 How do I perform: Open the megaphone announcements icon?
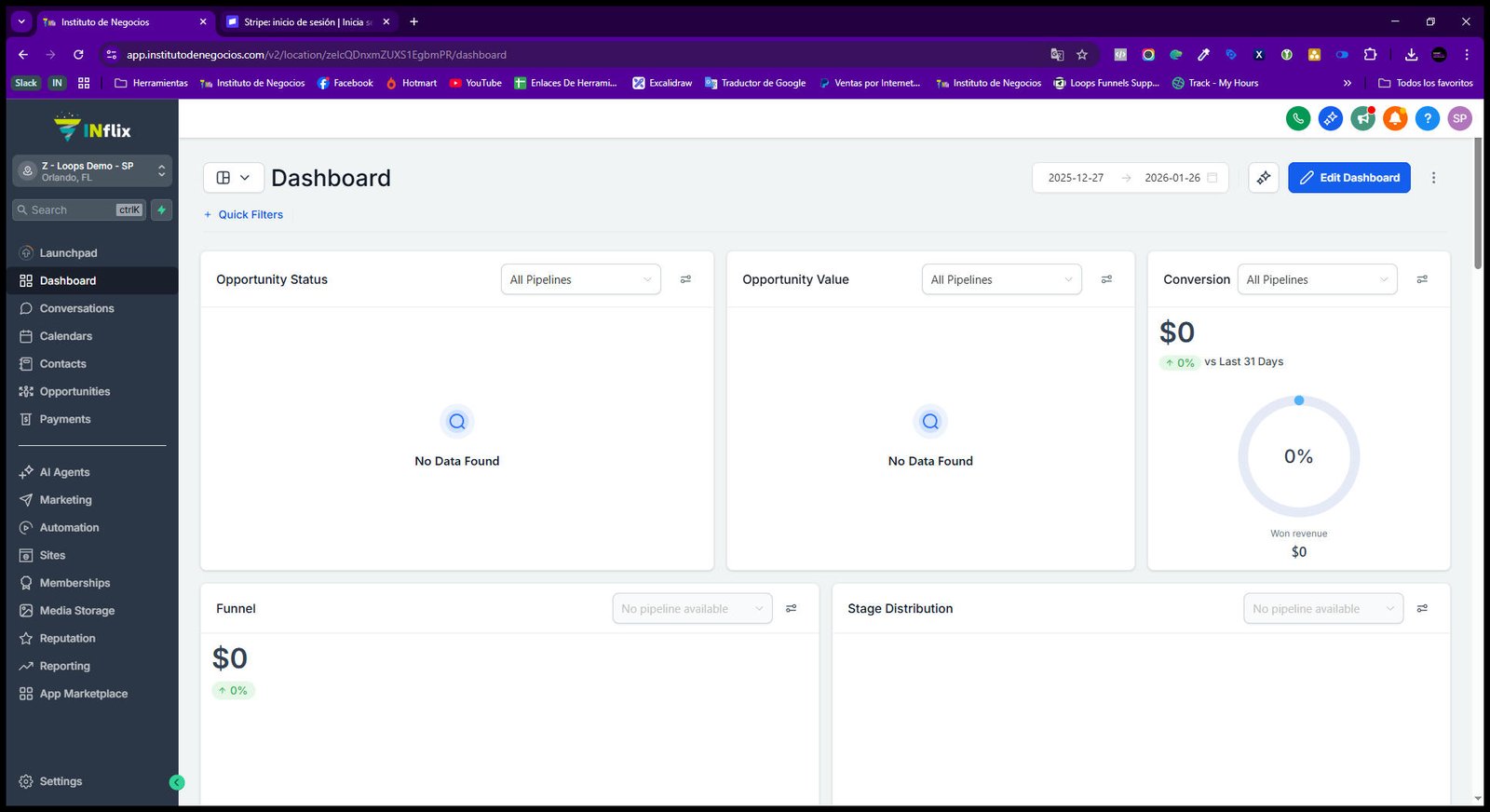click(x=1363, y=118)
